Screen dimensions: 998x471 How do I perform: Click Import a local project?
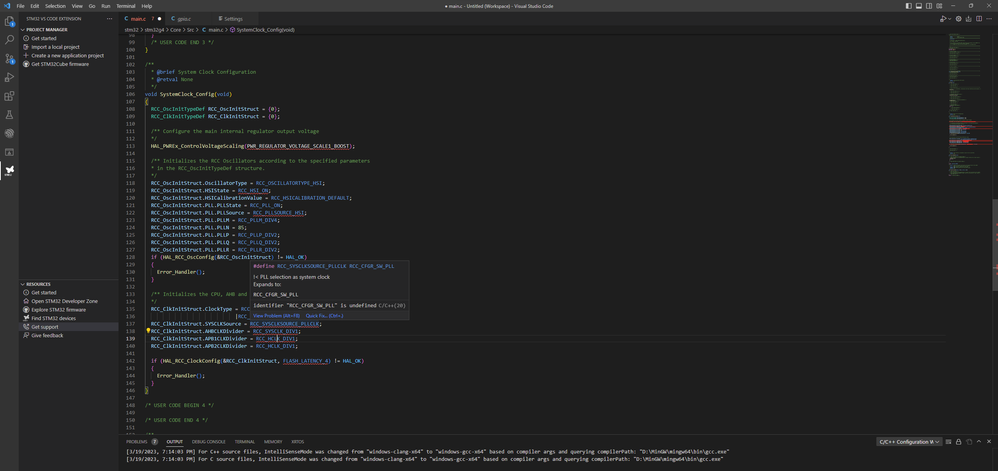[x=55, y=47]
